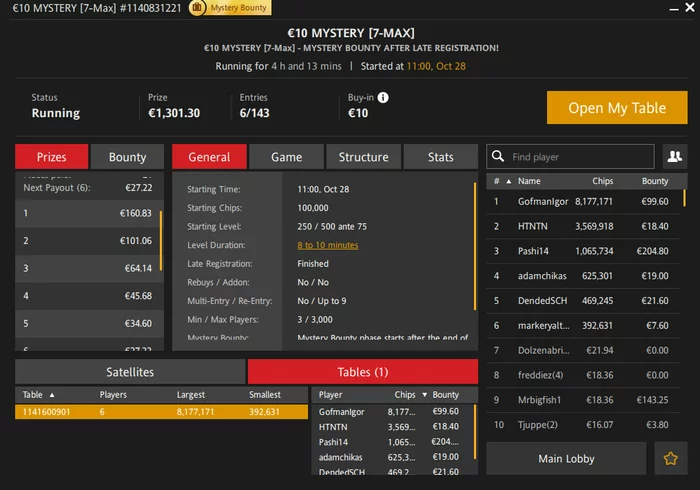This screenshot has width=700, height=490.
Task: Sort player list by rank arrow
Action: 508,181
